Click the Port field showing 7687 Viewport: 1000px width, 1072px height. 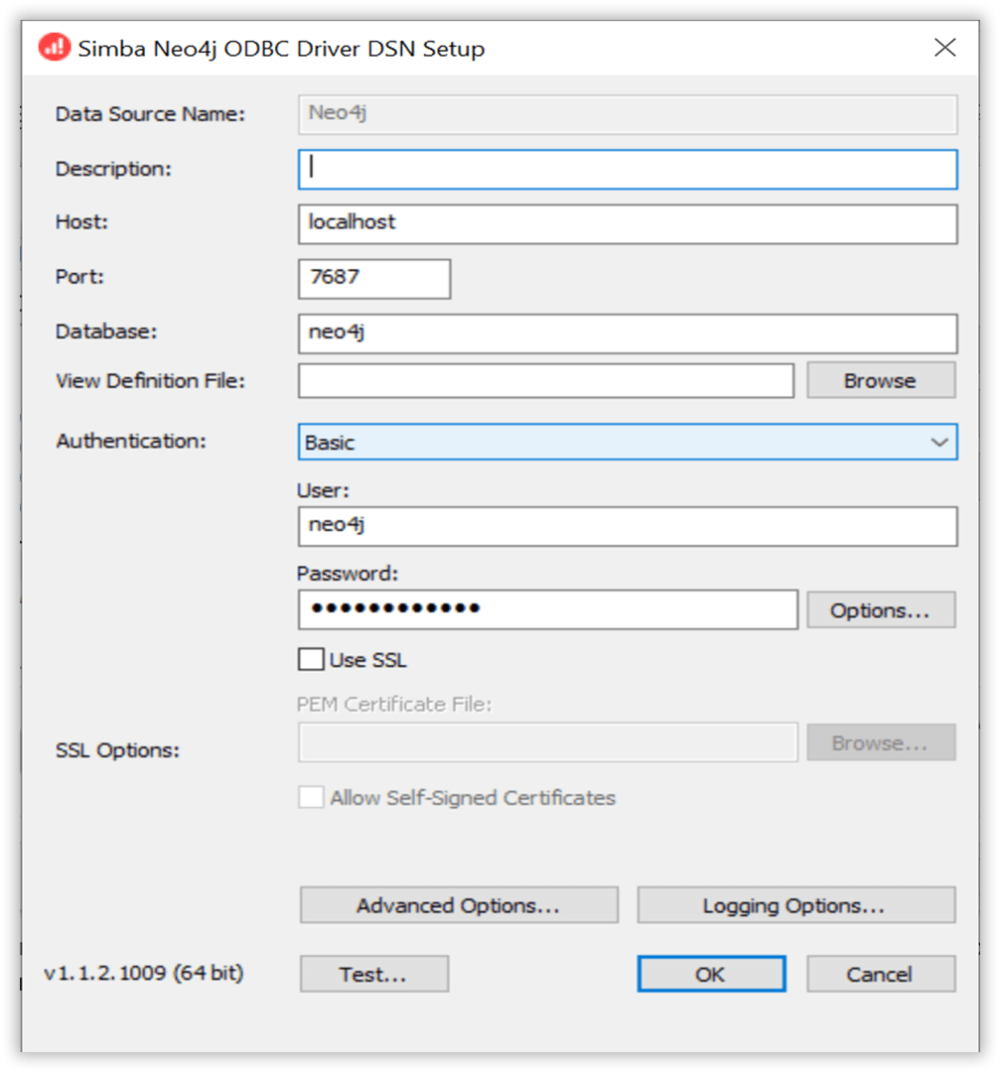tap(374, 278)
